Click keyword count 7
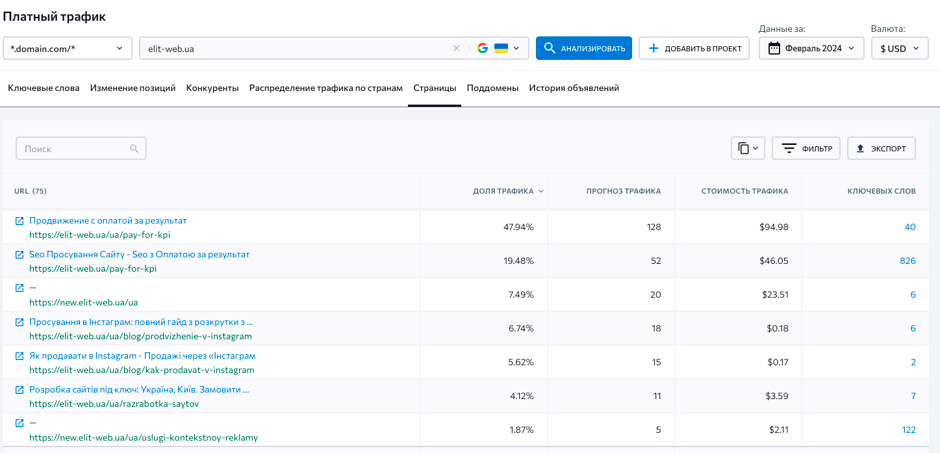Screen dimensions: 940x453 pyautogui.click(x=913, y=396)
